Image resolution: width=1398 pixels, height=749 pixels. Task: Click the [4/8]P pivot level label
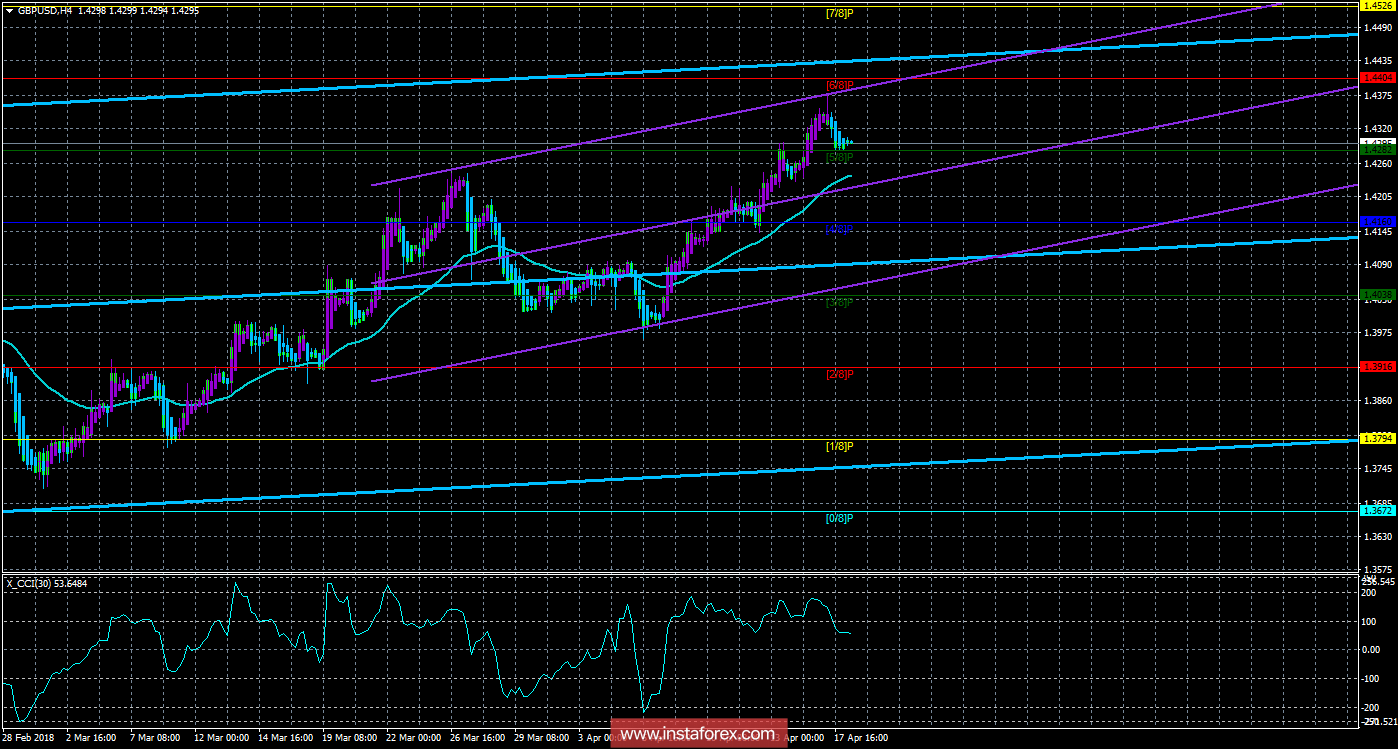tap(838, 228)
